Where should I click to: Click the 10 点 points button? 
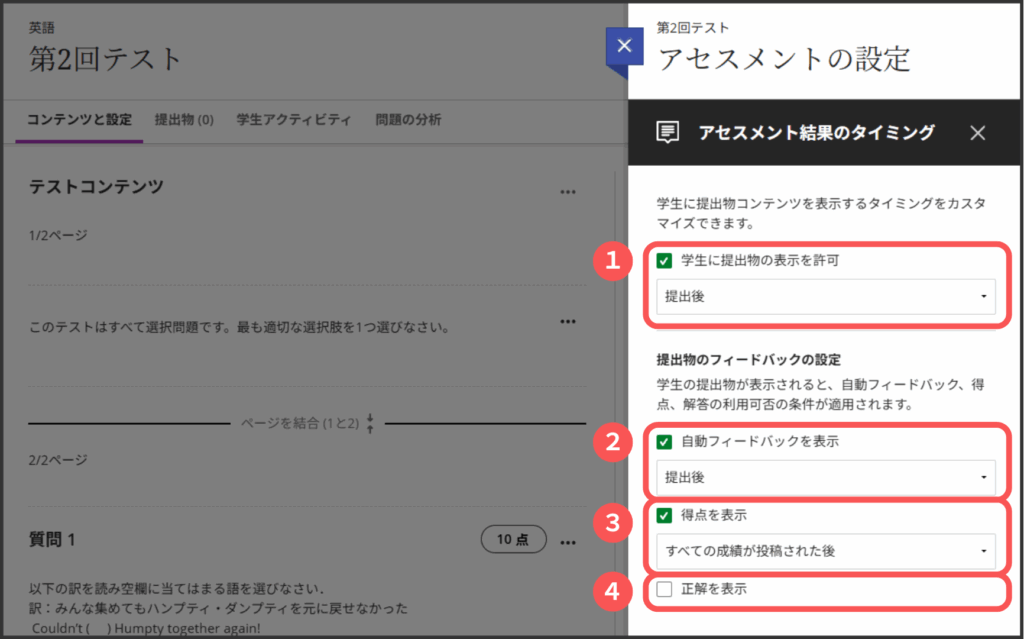(513, 540)
